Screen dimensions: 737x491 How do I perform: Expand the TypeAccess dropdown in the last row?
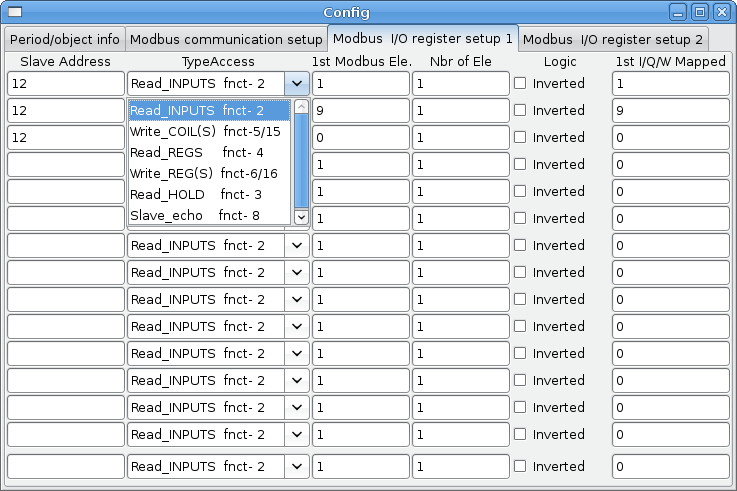click(x=297, y=466)
